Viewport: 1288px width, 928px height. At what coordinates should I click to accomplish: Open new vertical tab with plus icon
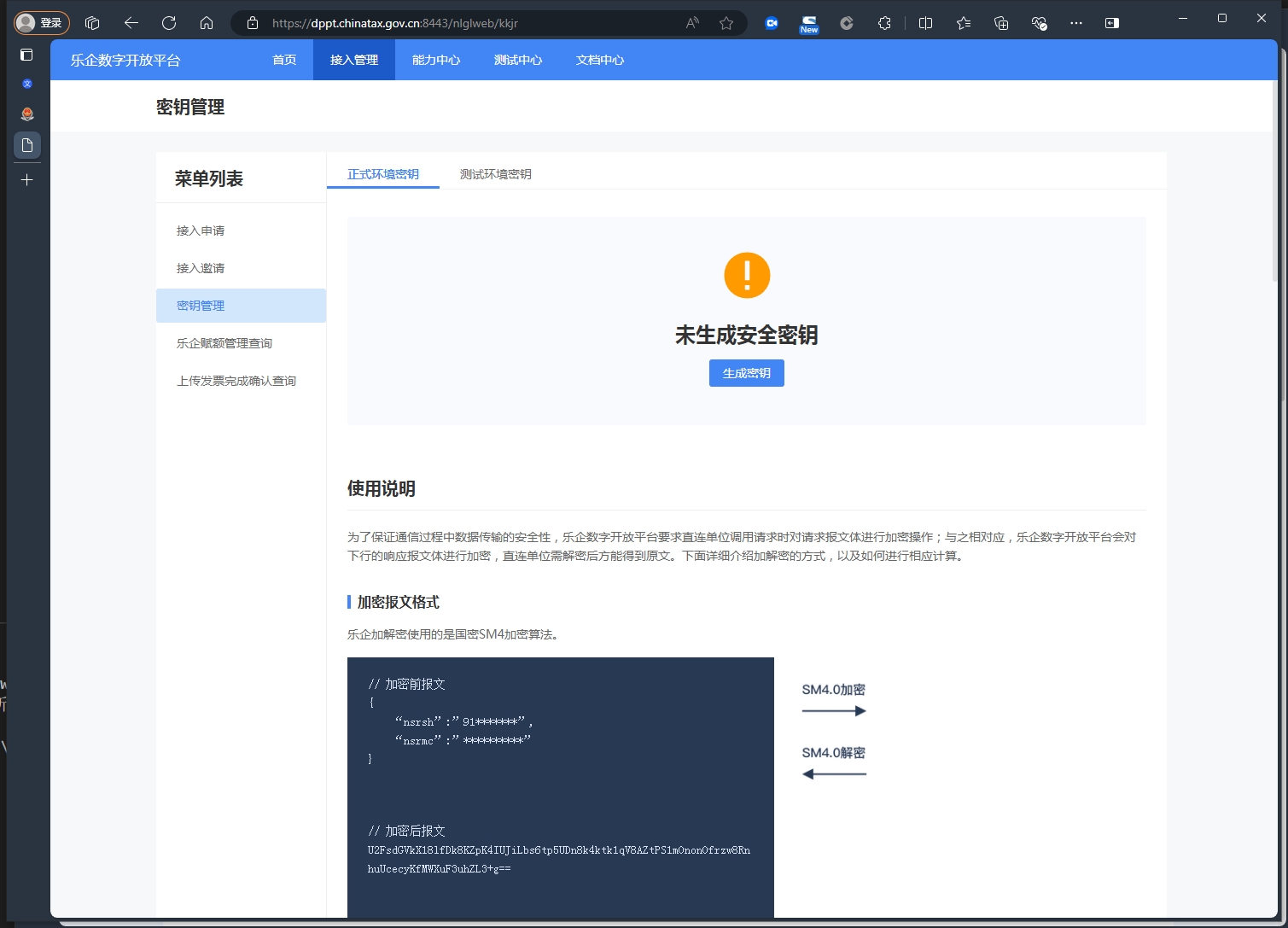pos(27,180)
